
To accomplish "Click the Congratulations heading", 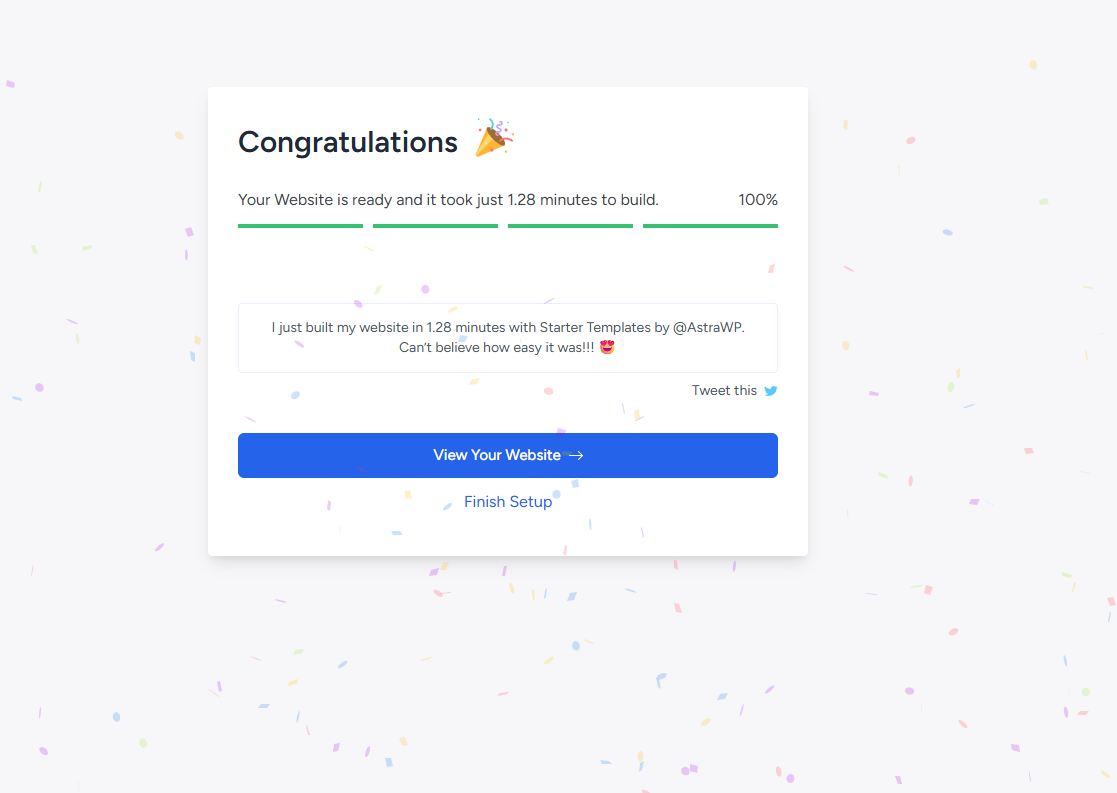I will (x=348, y=142).
